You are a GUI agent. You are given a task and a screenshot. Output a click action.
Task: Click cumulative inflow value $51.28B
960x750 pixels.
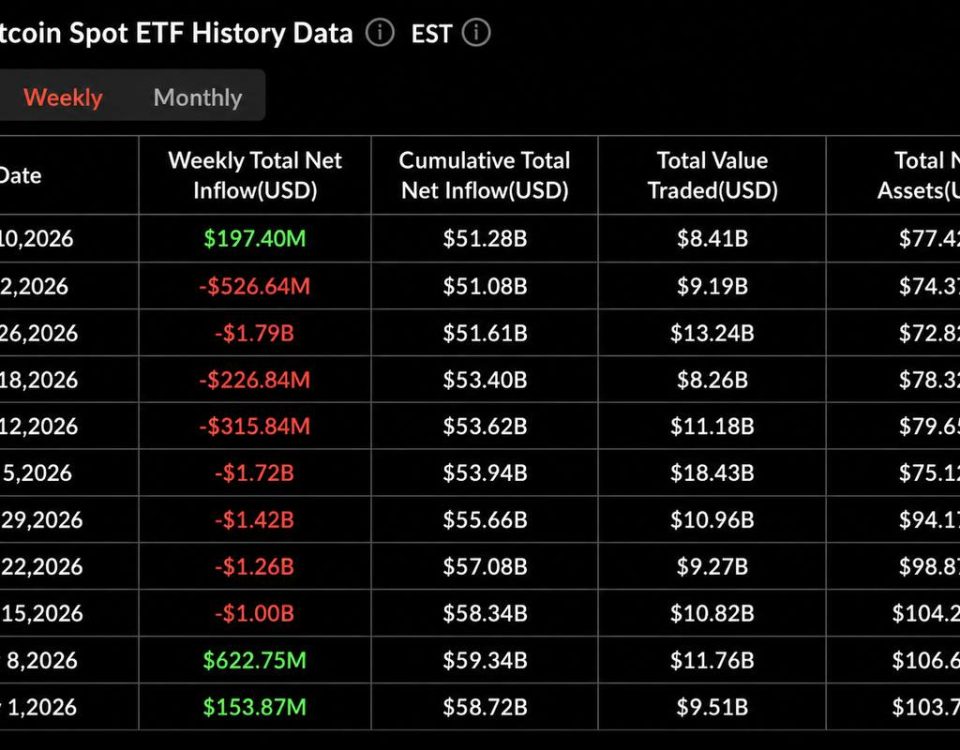pos(485,238)
